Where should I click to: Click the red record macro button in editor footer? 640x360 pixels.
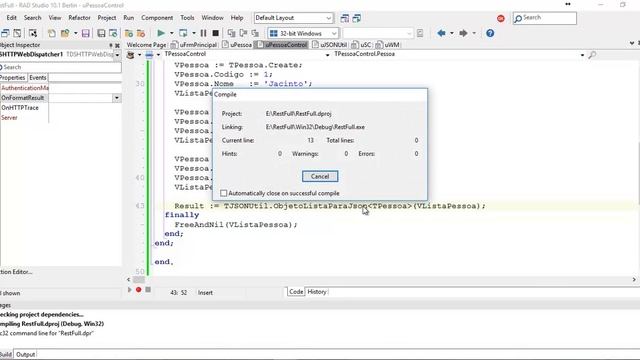(x=138, y=289)
